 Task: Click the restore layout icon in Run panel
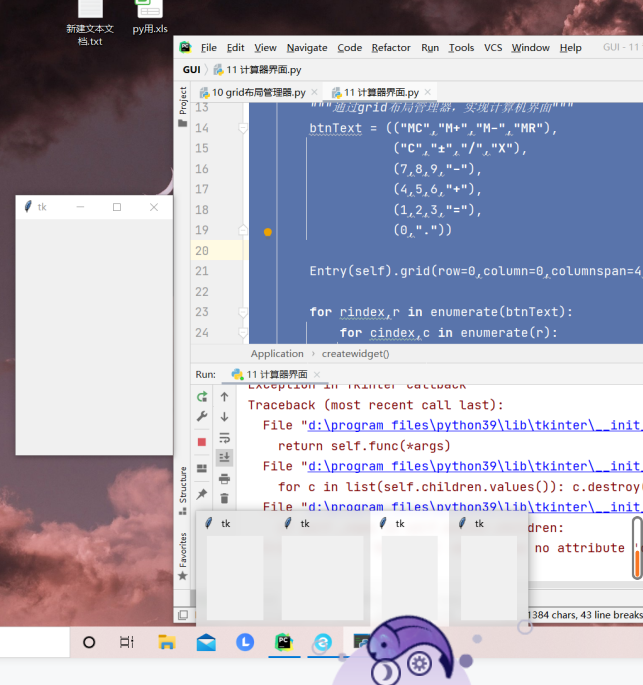pos(202,468)
